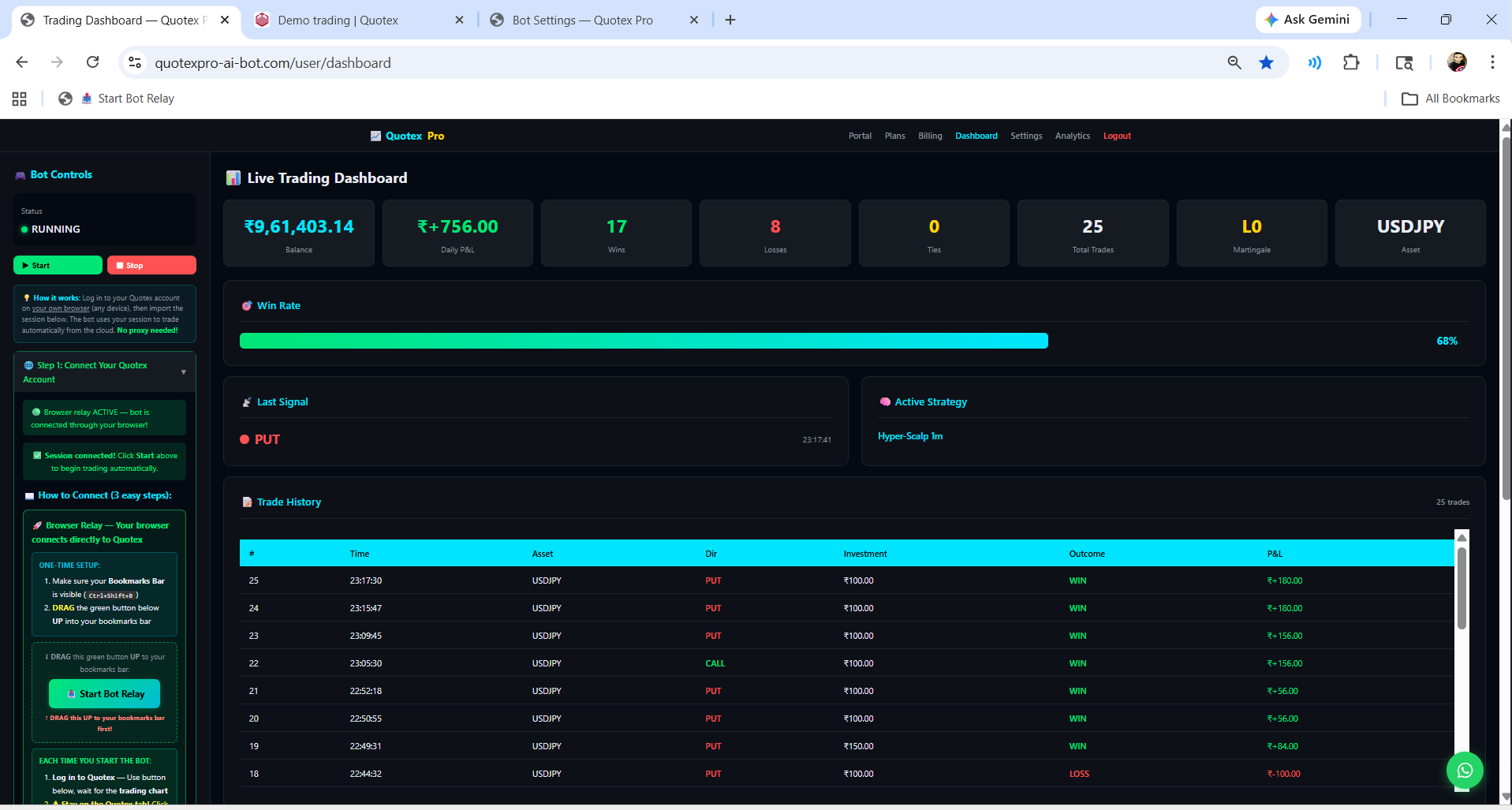This screenshot has width=1512, height=810.
Task: Click ₹+84.00 P&L in trade 19
Action: 1282,746
